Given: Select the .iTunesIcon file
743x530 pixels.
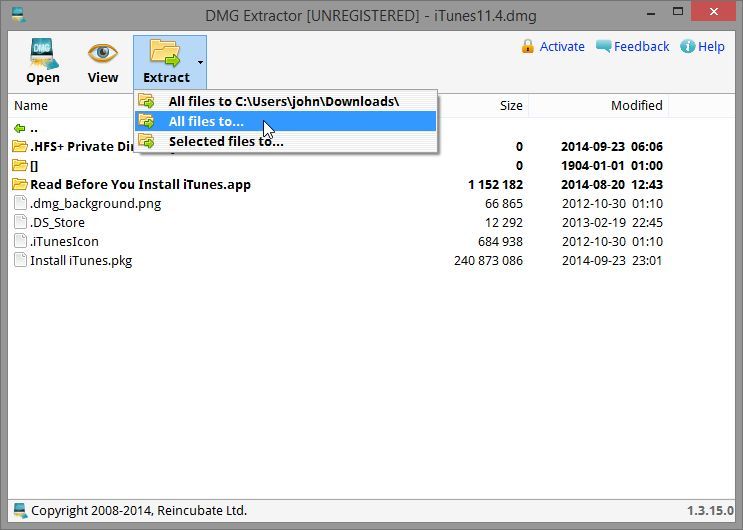Looking at the screenshot, I should pyautogui.click(x=336, y=241).
